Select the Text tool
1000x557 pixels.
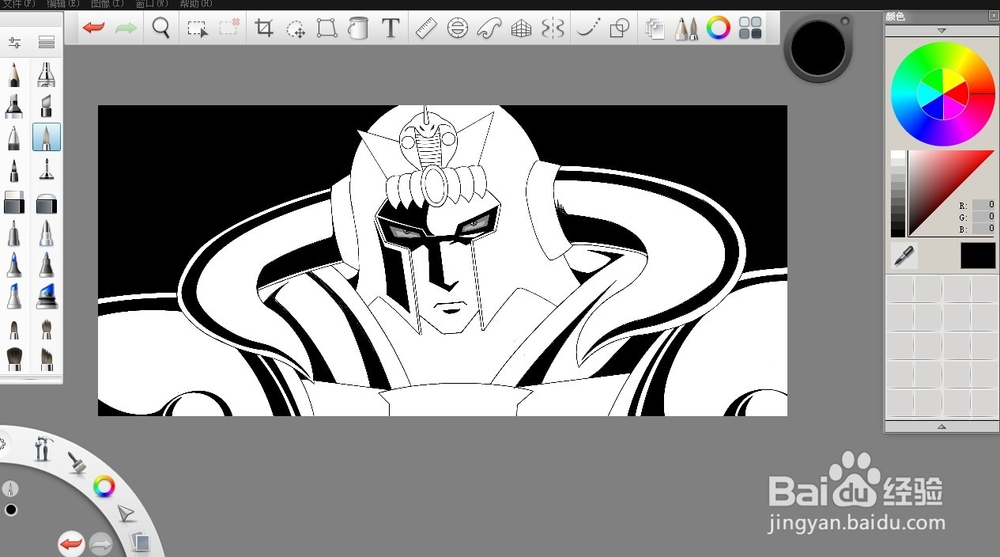[x=390, y=28]
